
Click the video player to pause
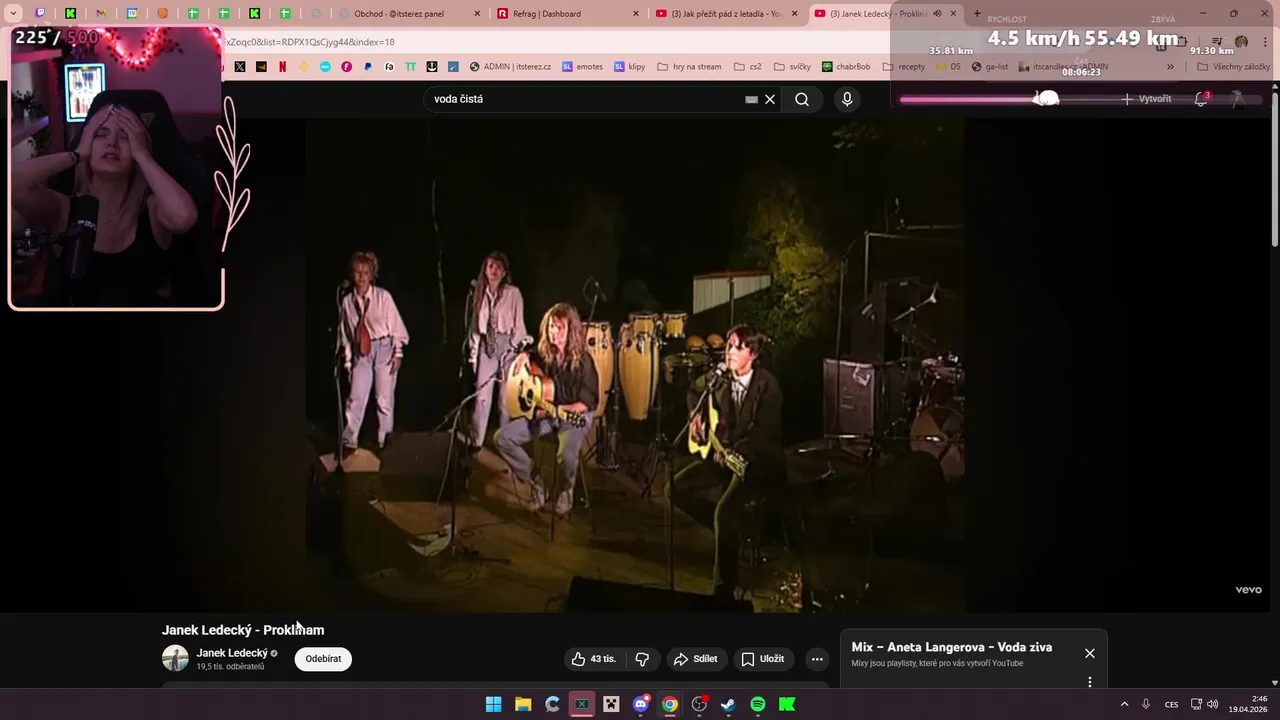click(635, 365)
